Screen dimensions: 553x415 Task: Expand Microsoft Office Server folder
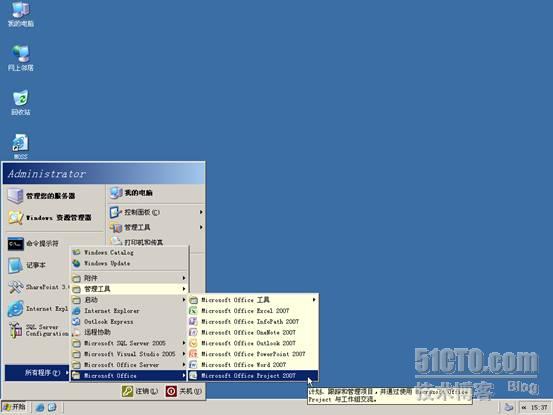pyautogui.click(x=129, y=365)
